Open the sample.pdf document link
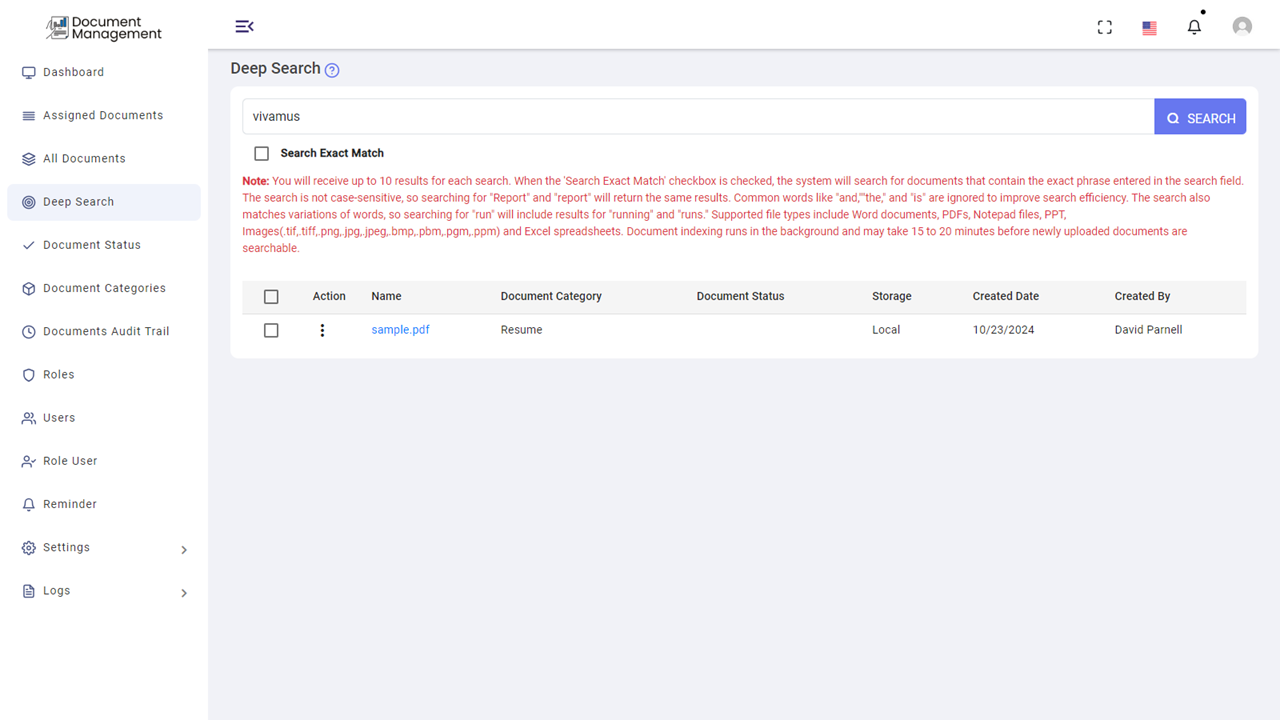The width and height of the screenshot is (1280, 720). point(400,329)
